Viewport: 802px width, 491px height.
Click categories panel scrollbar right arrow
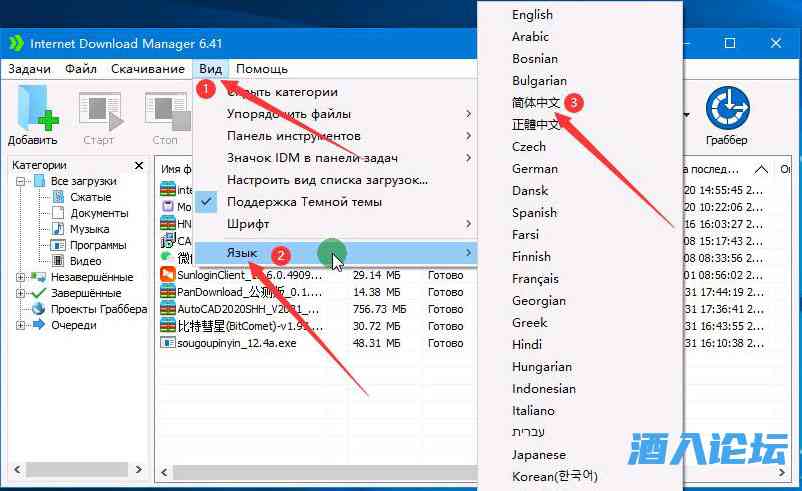pos(139,469)
